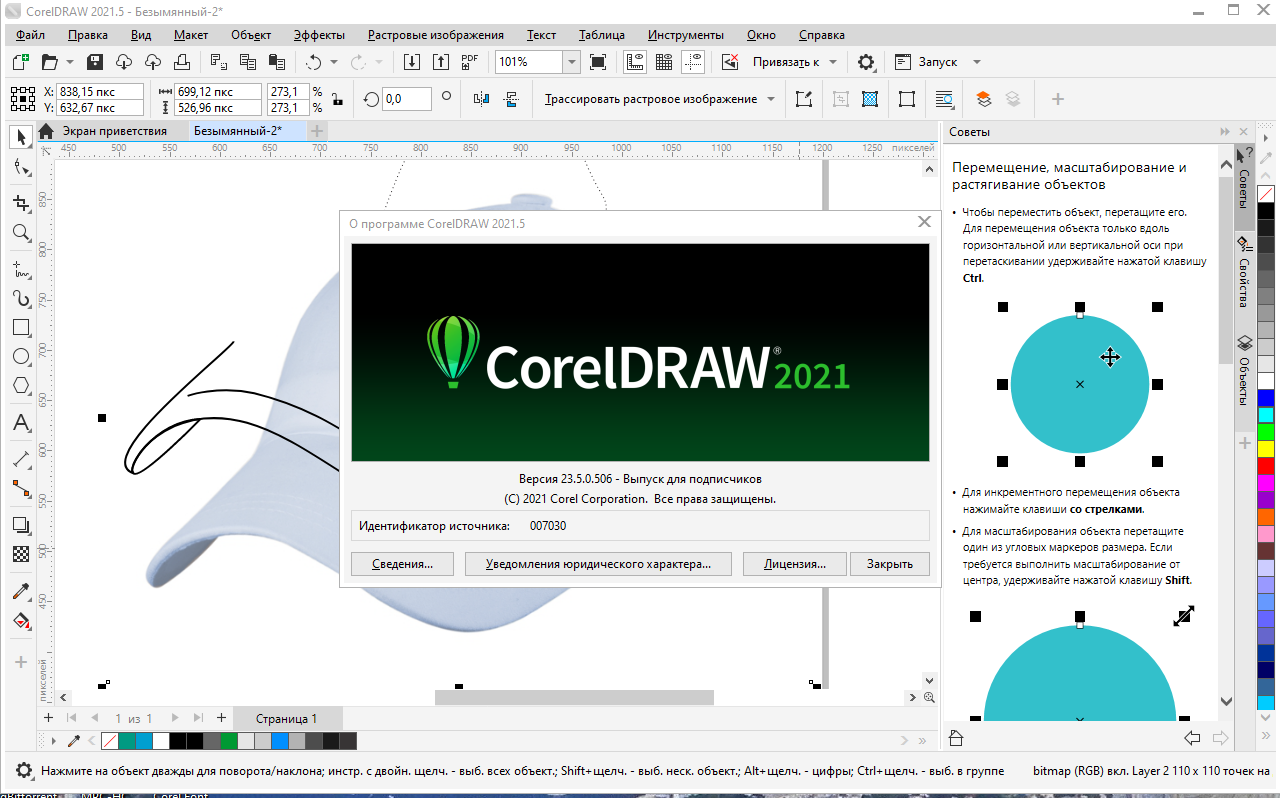Open zoom level dropdown
The image size is (1280, 798).
pyautogui.click(x=571, y=62)
